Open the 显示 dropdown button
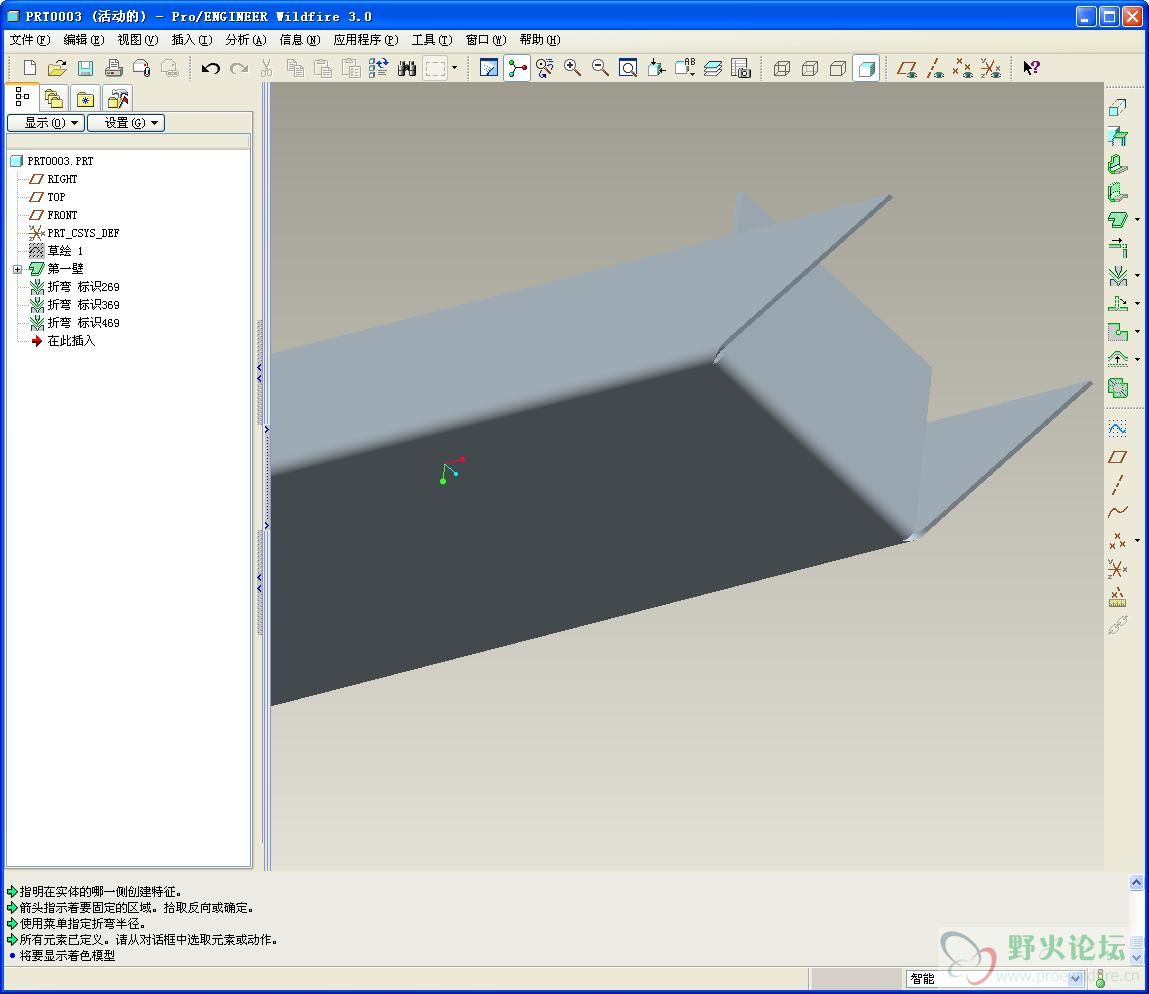The width and height of the screenshot is (1149, 994). coord(46,122)
